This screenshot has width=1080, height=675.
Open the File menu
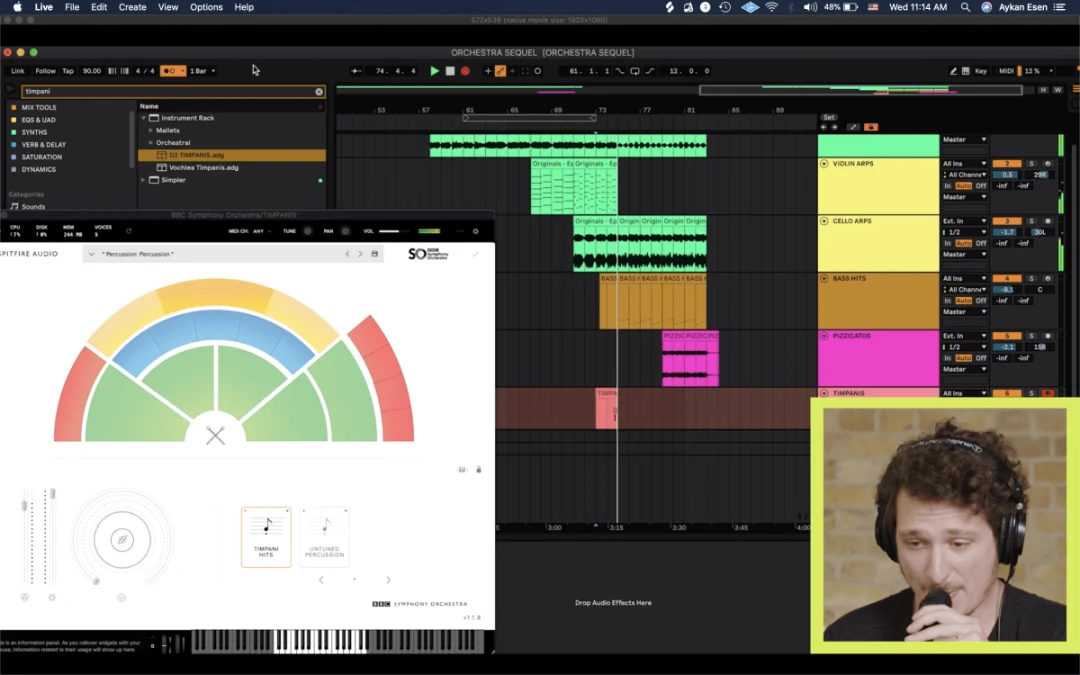click(72, 7)
